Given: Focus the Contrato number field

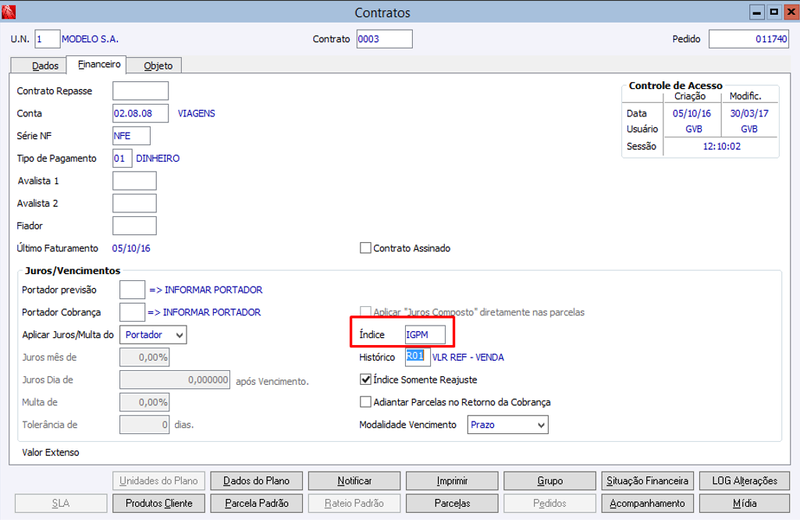Looking at the screenshot, I should click(x=384, y=39).
